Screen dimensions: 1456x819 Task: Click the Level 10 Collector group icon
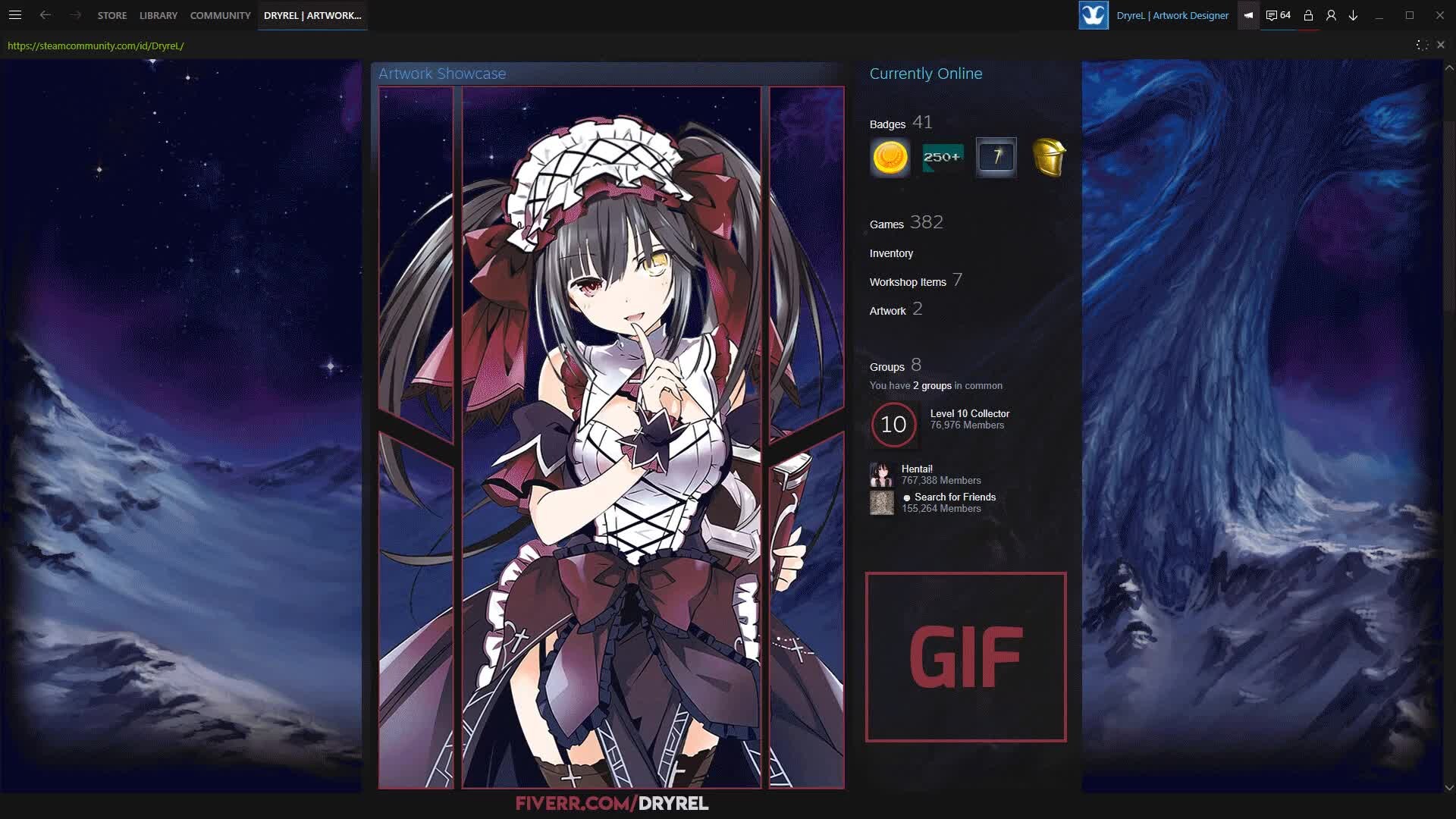[893, 425]
